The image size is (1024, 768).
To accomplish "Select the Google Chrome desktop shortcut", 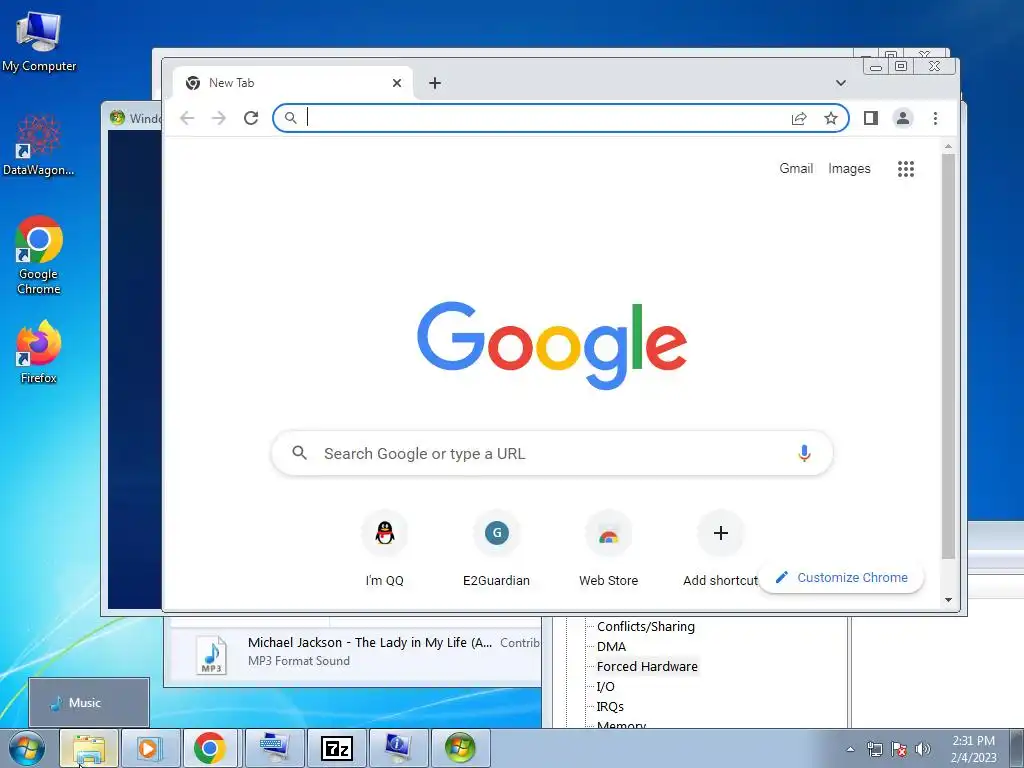I will [x=39, y=255].
